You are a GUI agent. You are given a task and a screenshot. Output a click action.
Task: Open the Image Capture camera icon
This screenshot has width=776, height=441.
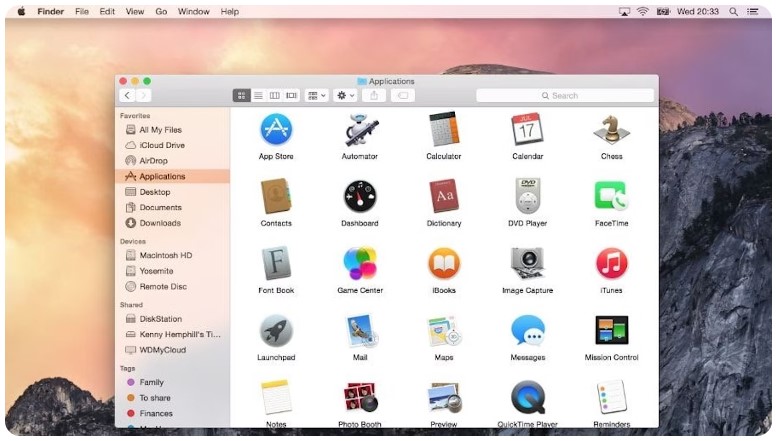528,263
